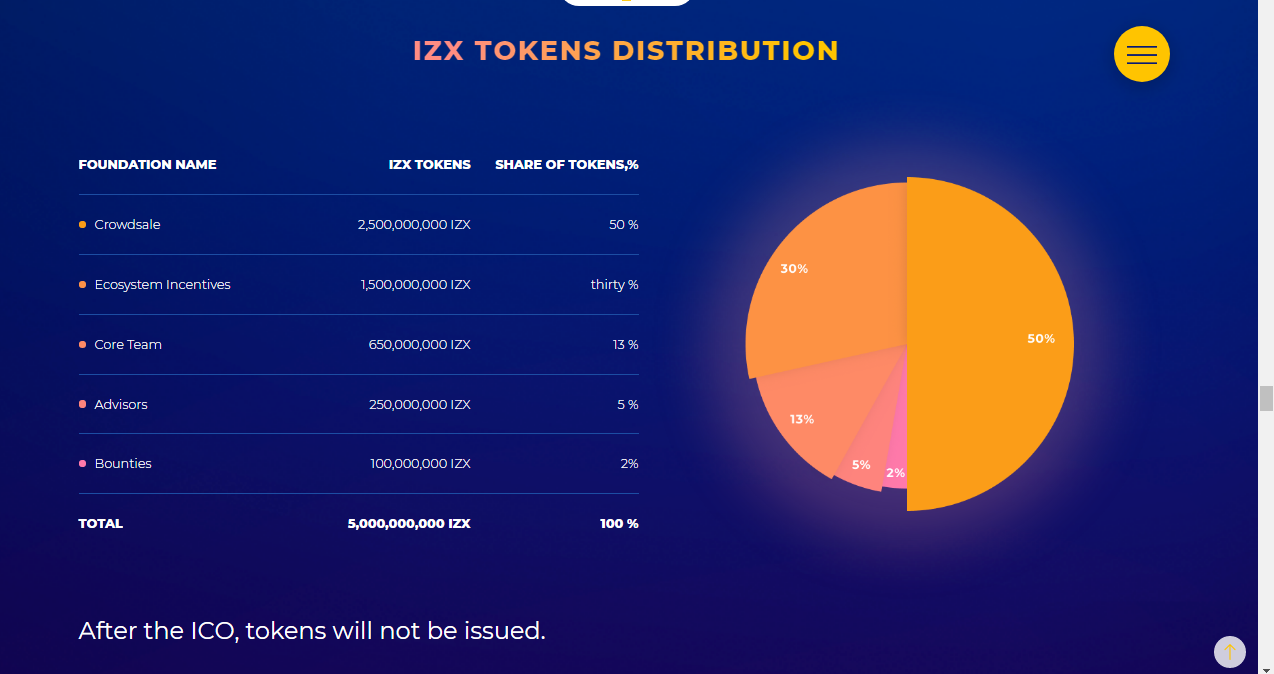Click the scroll-to-top arrow button
Screen dimensions: 1274x674
pyautogui.click(x=1229, y=652)
